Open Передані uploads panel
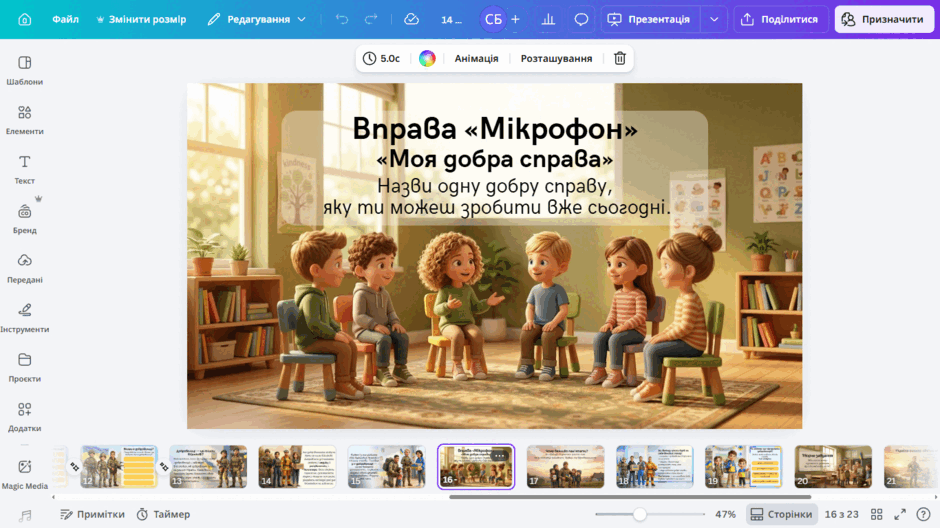The width and height of the screenshot is (940, 528). point(25,268)
